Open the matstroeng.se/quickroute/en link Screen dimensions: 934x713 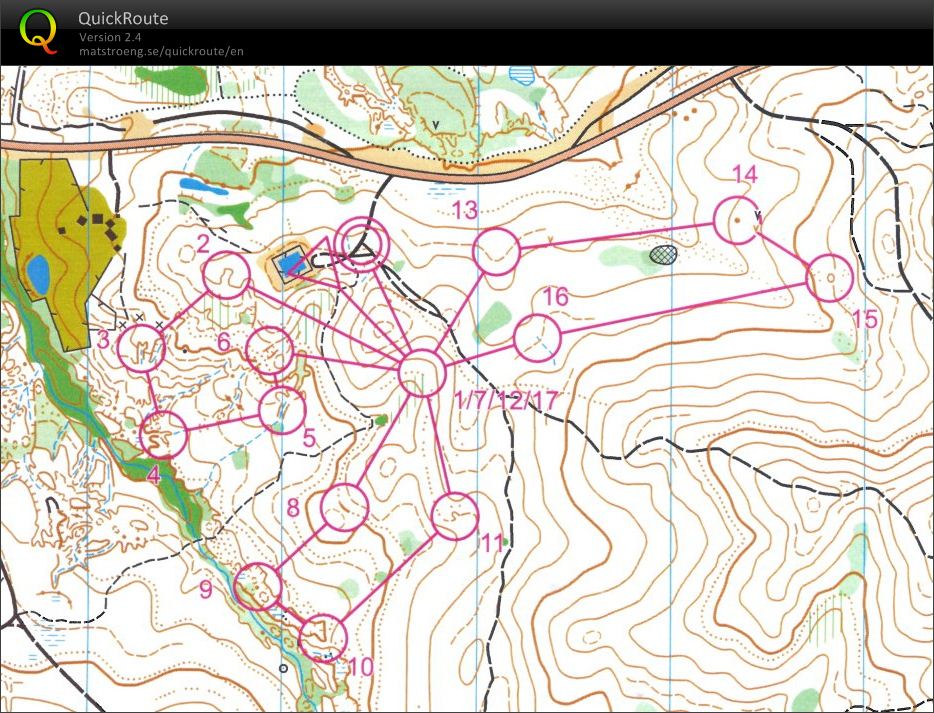(x=162, y=50)
